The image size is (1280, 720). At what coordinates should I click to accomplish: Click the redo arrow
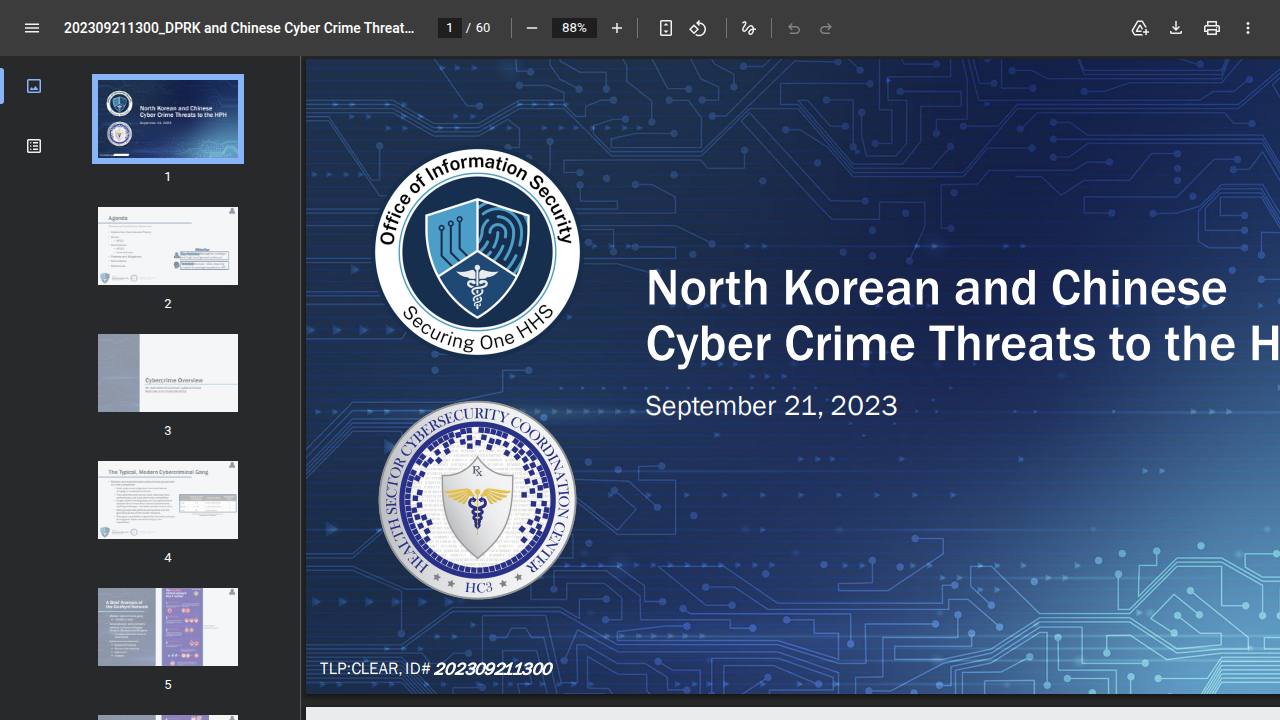pyautogui.click(x=826, y=28)
